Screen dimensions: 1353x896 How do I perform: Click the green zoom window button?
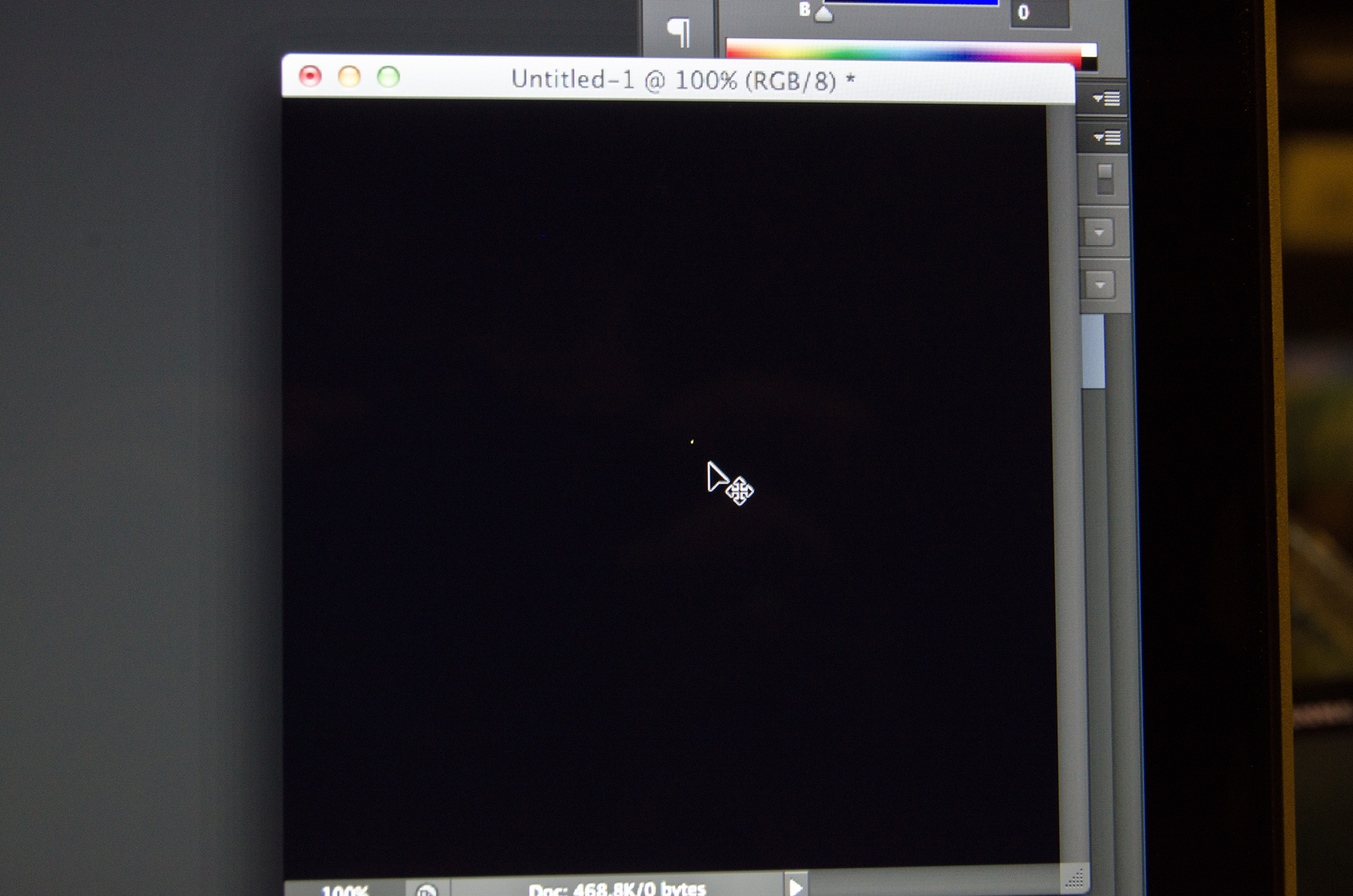[389, 77]
